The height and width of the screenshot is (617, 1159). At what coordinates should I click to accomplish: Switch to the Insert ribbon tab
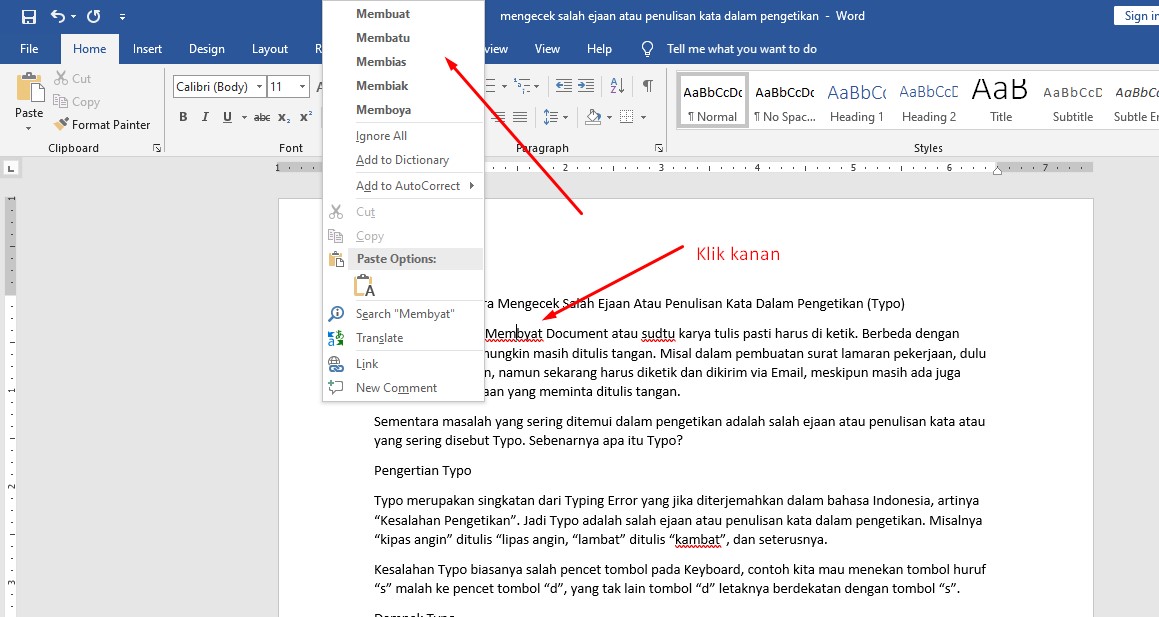coord(147,48)
